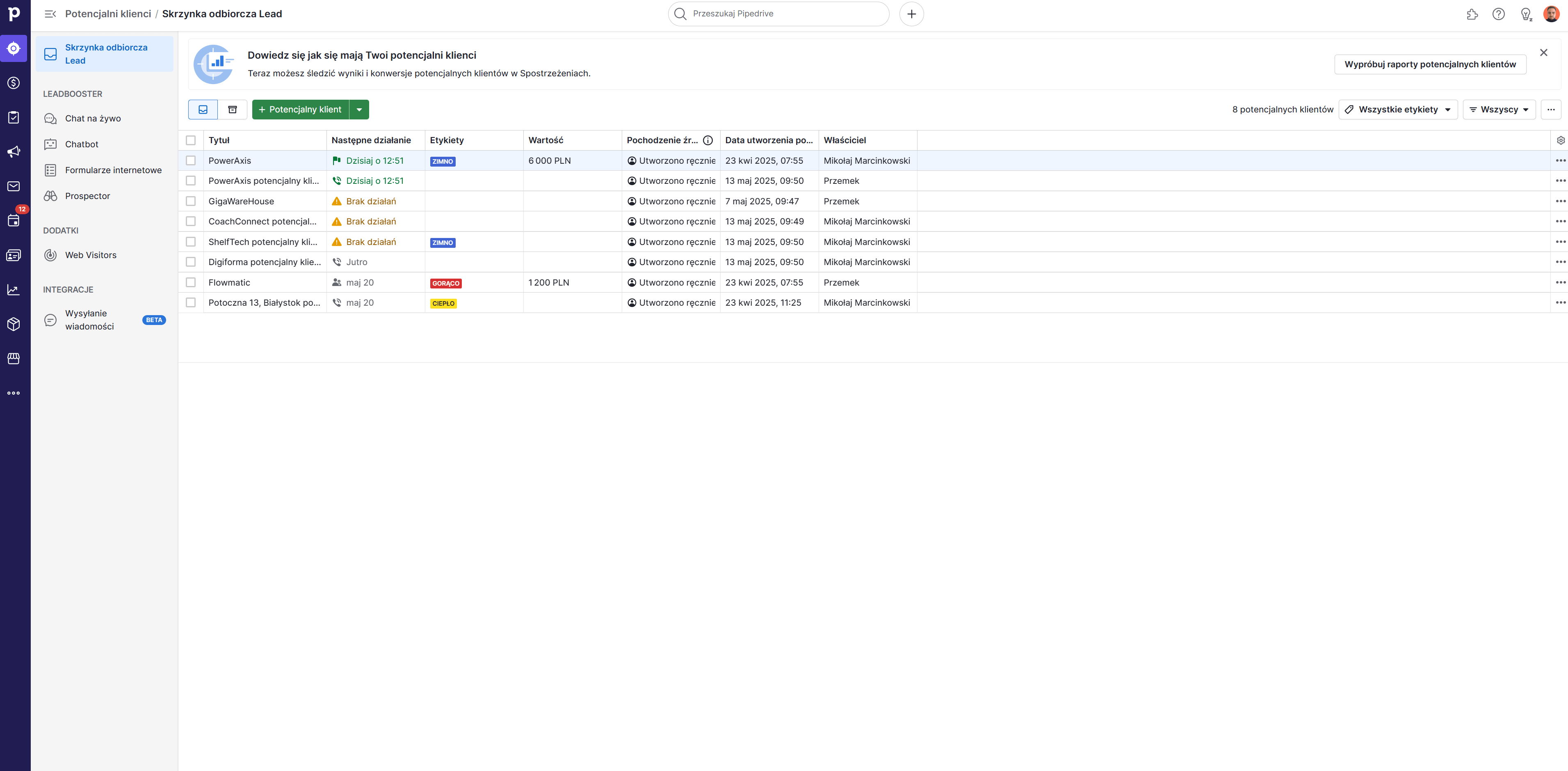Open the Flowmatic row three-dots menu
Screen dimensions: 1568x771
point(1560,283)
